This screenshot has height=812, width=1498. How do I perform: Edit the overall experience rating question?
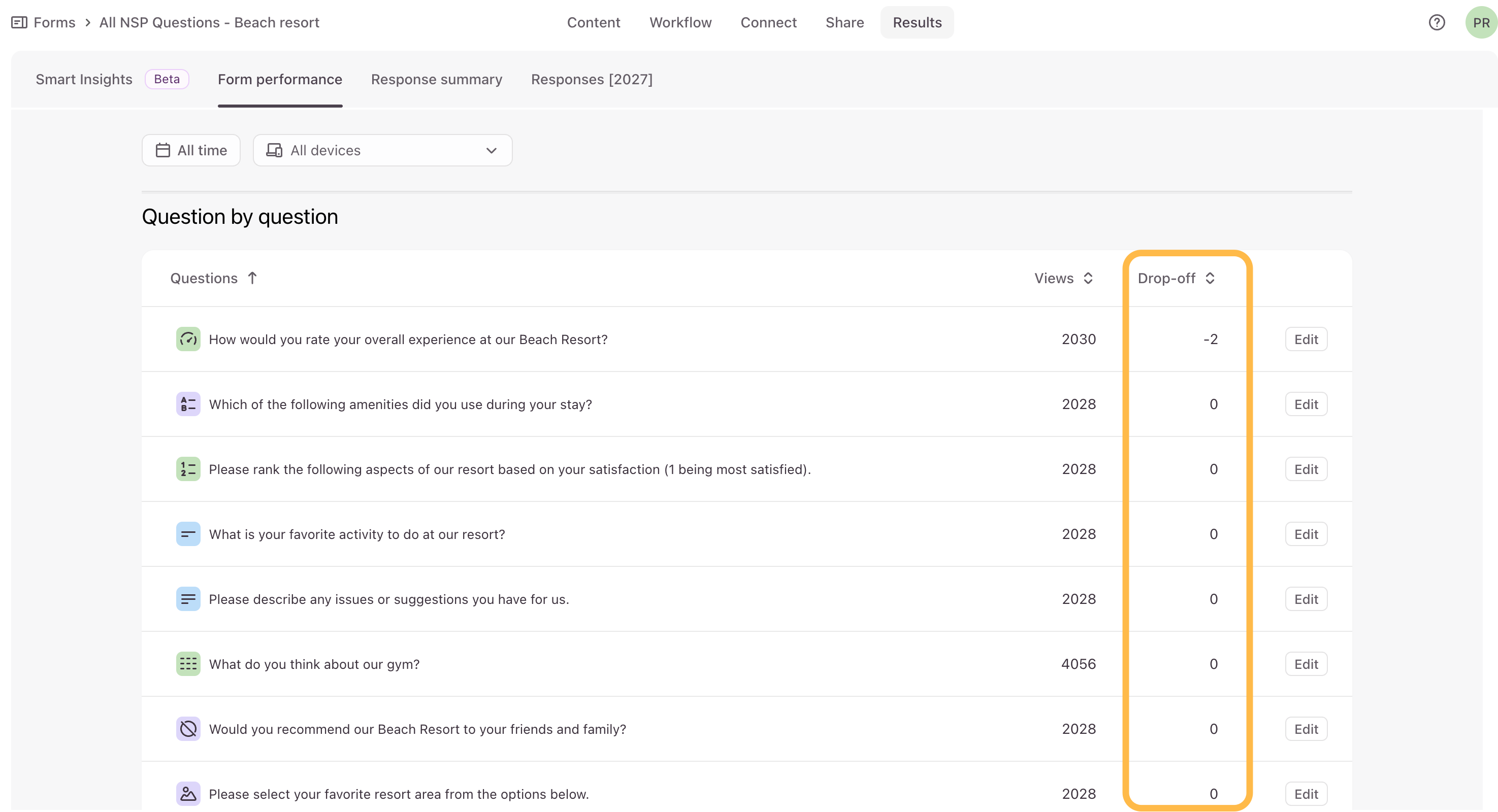click(x=1306, y=340)
